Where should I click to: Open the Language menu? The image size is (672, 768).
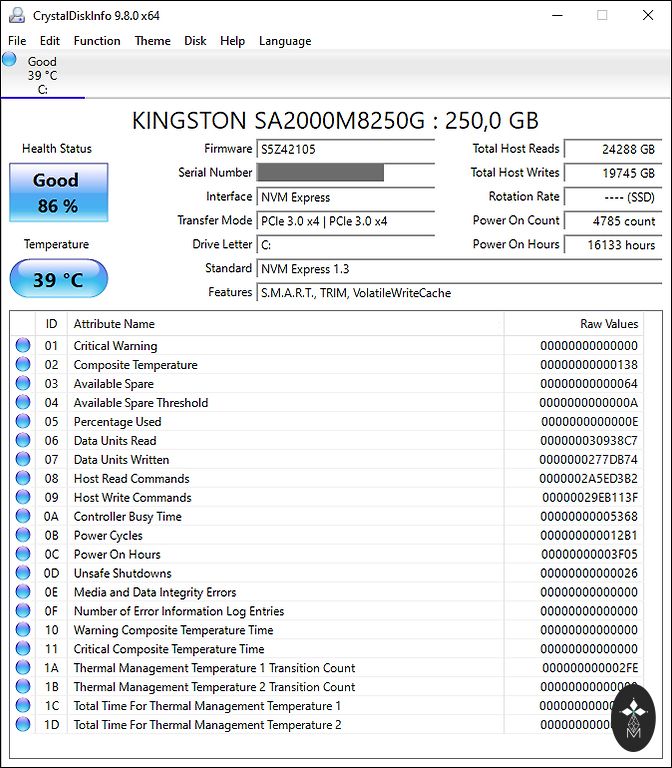285,41
